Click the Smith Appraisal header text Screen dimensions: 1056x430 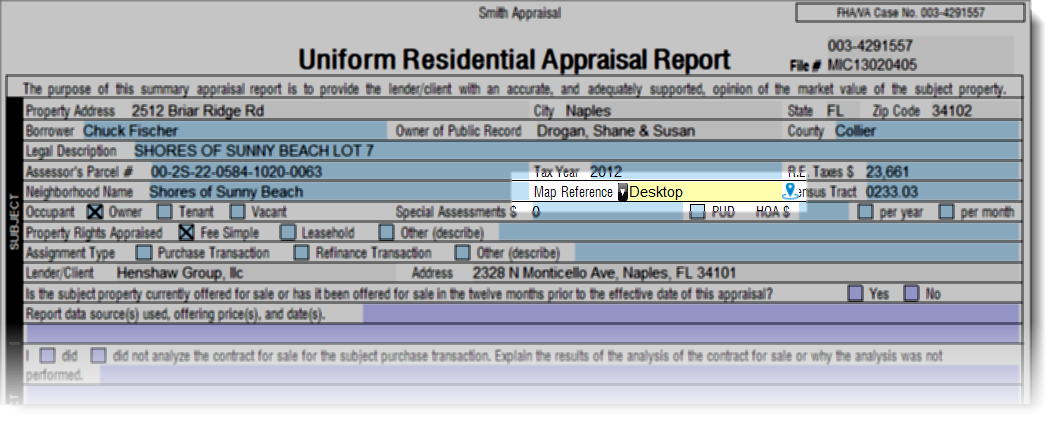pyautogui.click(x=519, y=13)
